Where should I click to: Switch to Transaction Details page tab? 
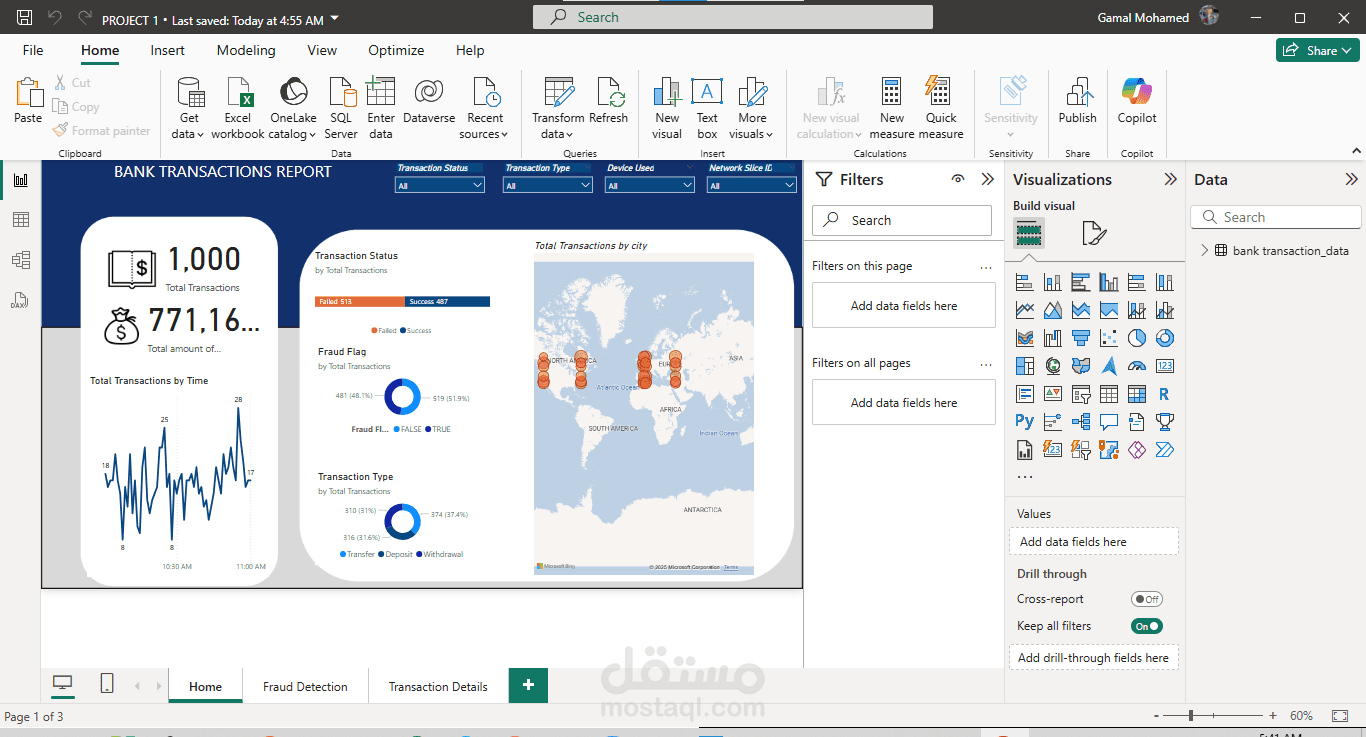pyautogui.click(x=438, y=686)
